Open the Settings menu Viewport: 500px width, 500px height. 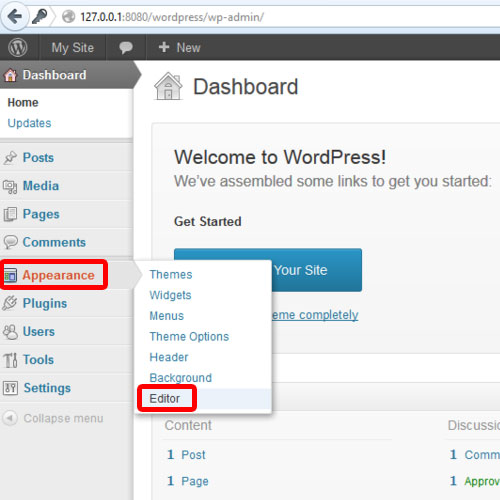47,388
